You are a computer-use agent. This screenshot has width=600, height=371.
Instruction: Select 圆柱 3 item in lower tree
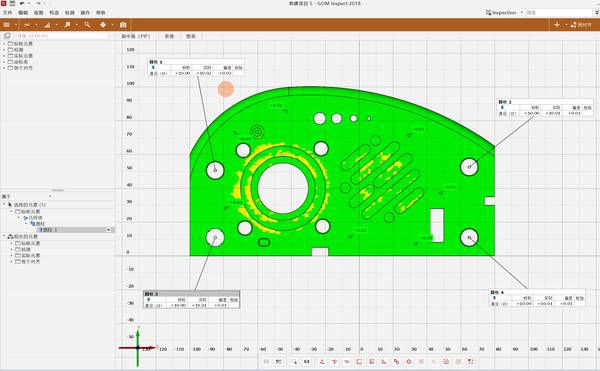[75, 230]
